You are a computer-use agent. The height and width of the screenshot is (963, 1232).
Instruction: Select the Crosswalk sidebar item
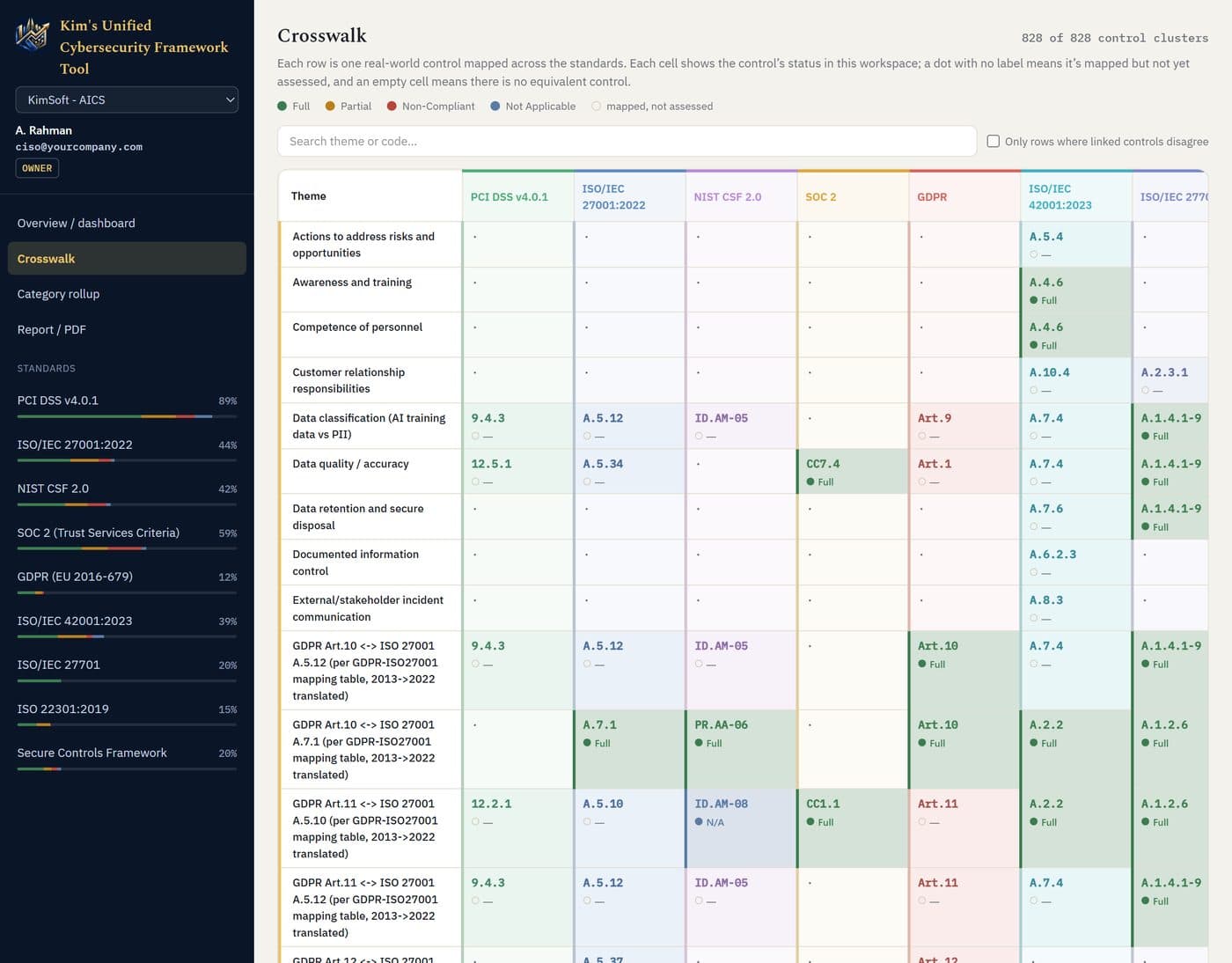127,258
